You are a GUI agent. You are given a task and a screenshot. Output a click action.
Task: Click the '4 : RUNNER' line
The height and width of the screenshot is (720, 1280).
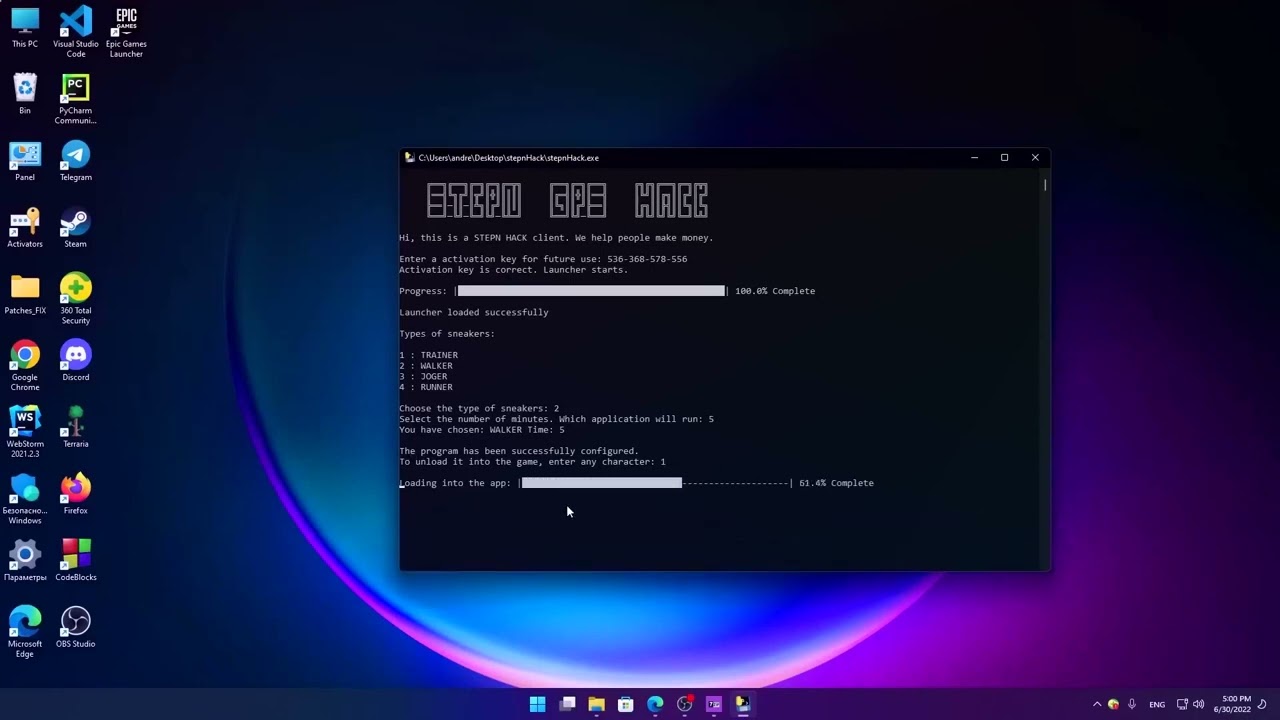click(x=426, y=387)
